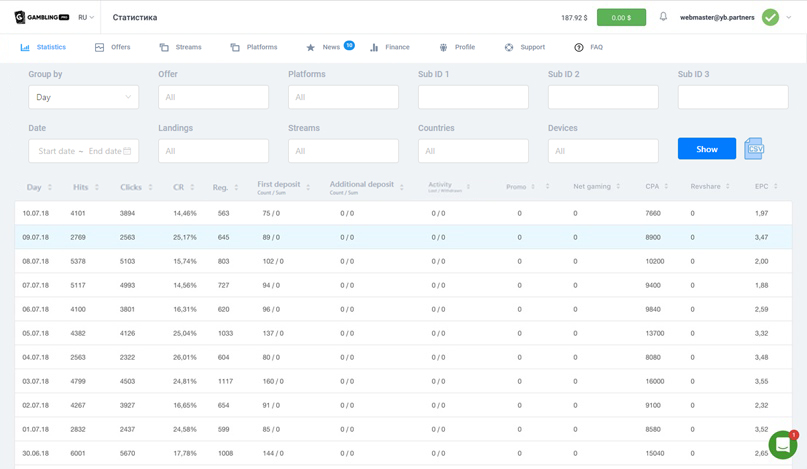Open the FAQ tab
The image size is (807, 469).
coord(588,47)
